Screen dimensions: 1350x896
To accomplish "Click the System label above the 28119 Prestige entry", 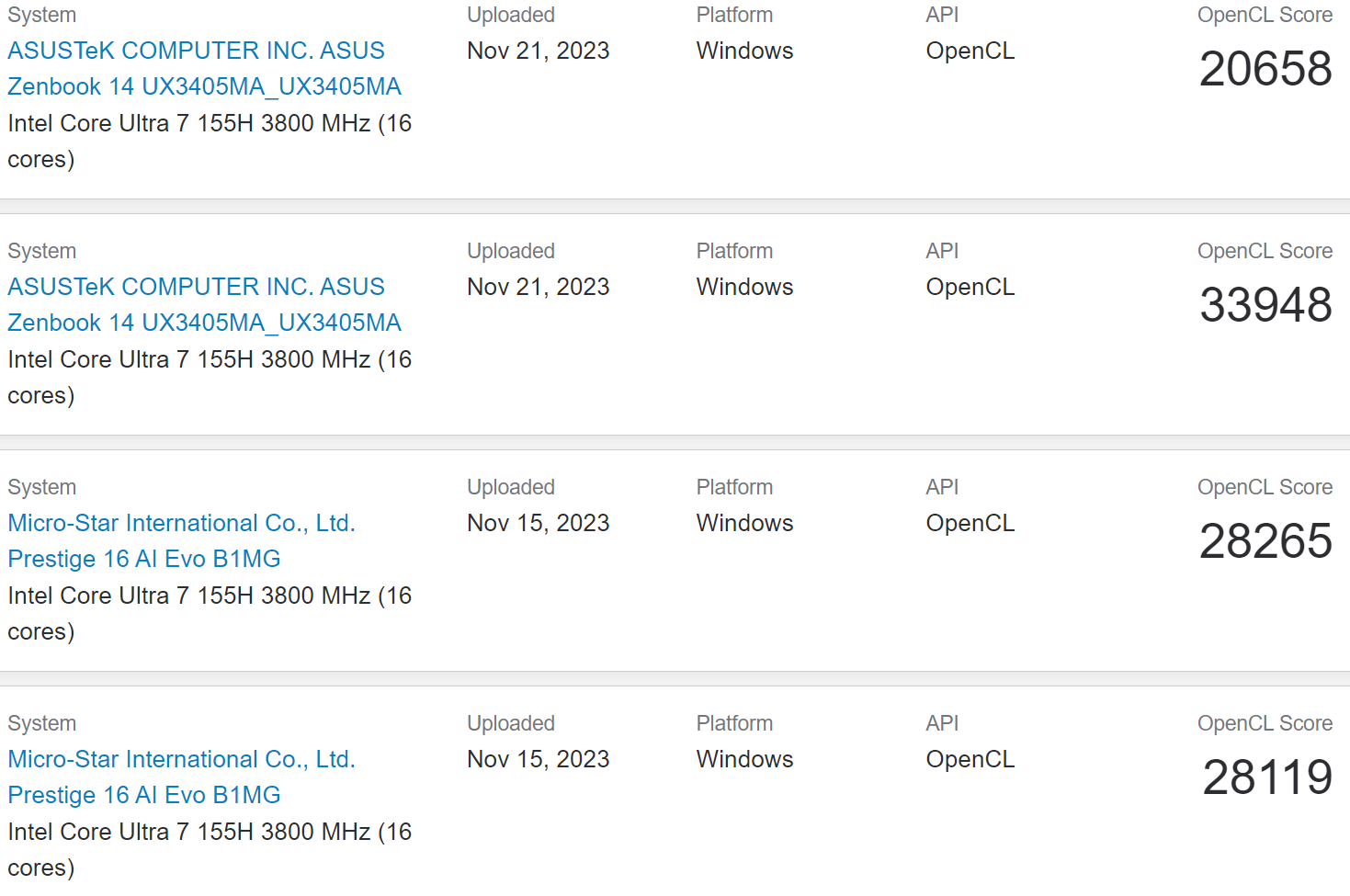I will [41, 723].
